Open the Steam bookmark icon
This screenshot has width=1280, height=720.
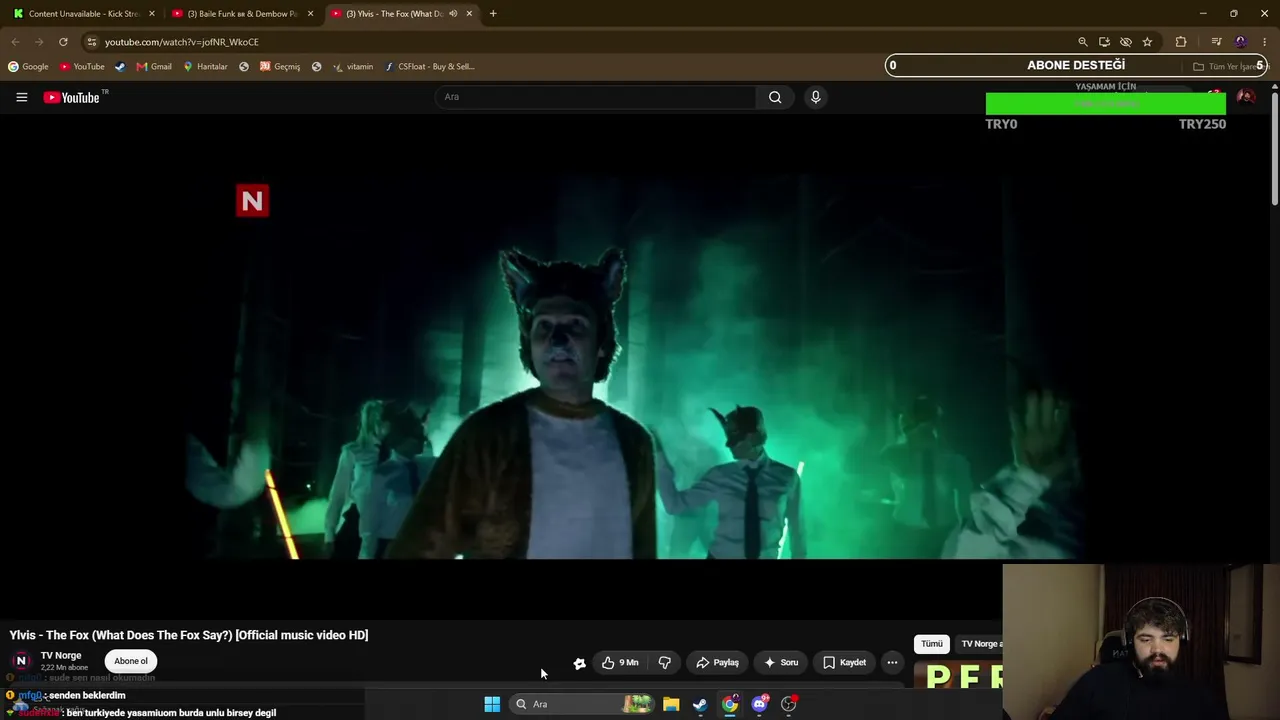[x=120, y=67]
